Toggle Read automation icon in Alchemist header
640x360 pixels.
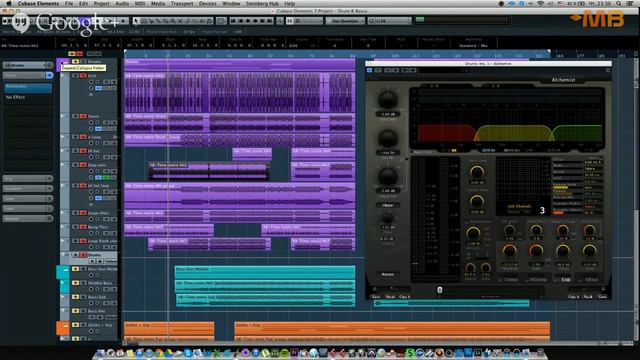387,70
